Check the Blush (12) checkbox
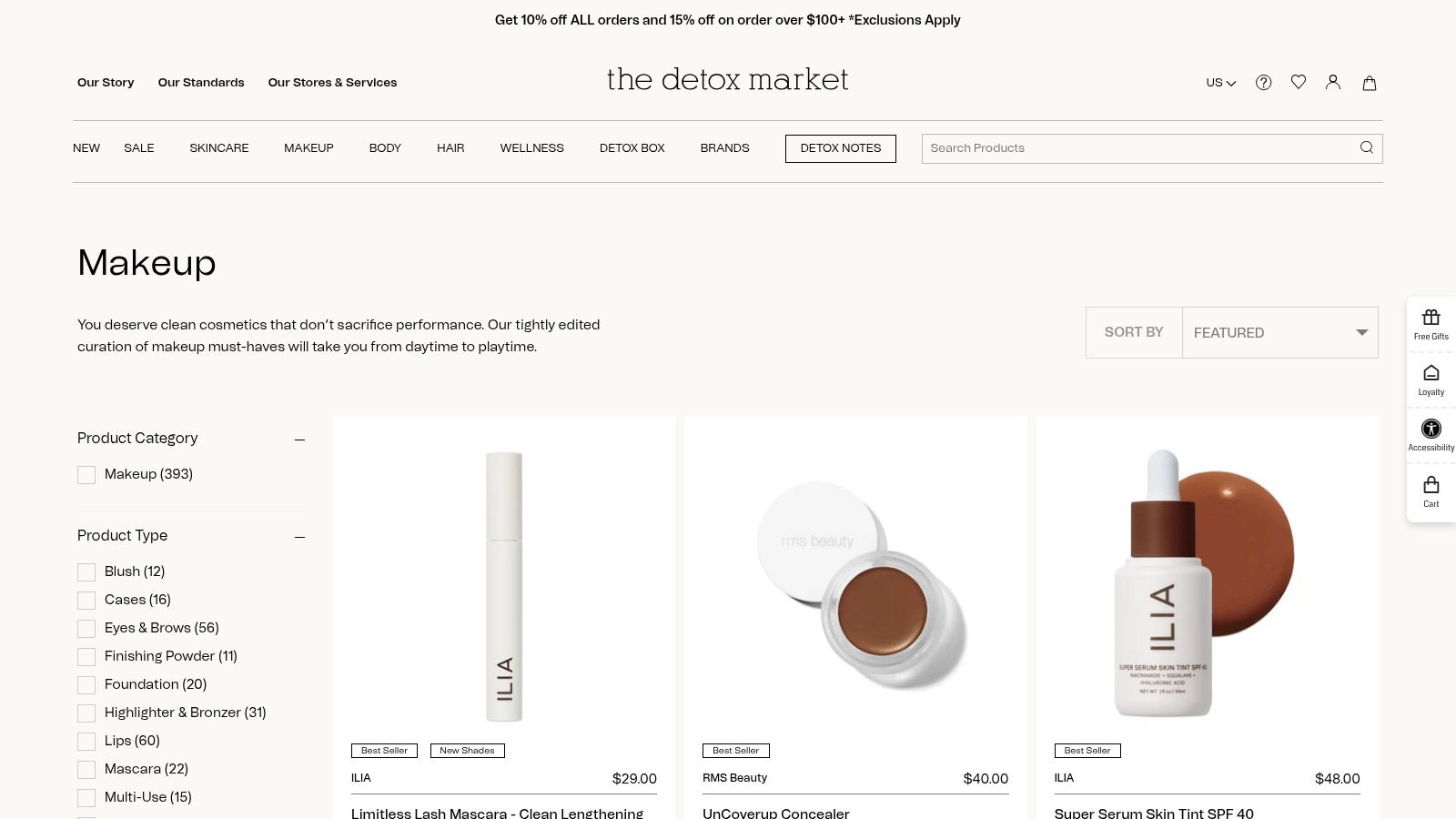 [x=86, y=572]
